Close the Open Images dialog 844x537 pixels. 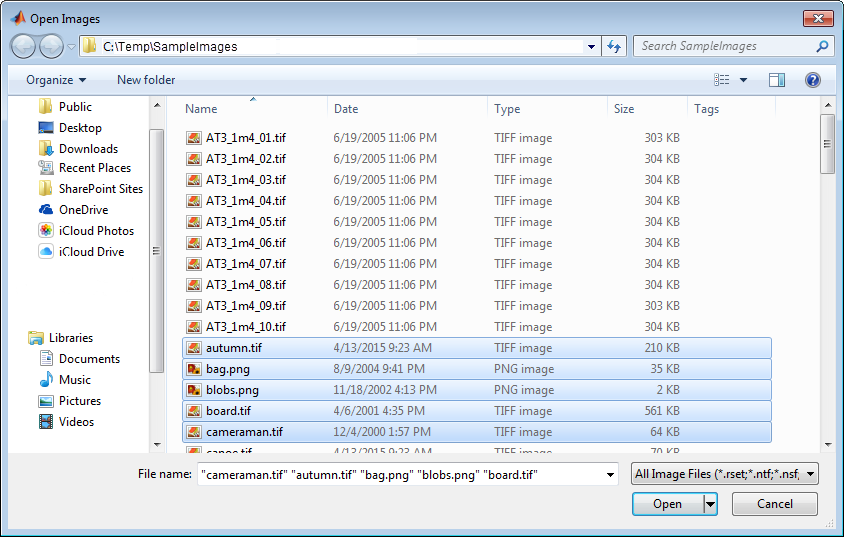tap(818, 18)
